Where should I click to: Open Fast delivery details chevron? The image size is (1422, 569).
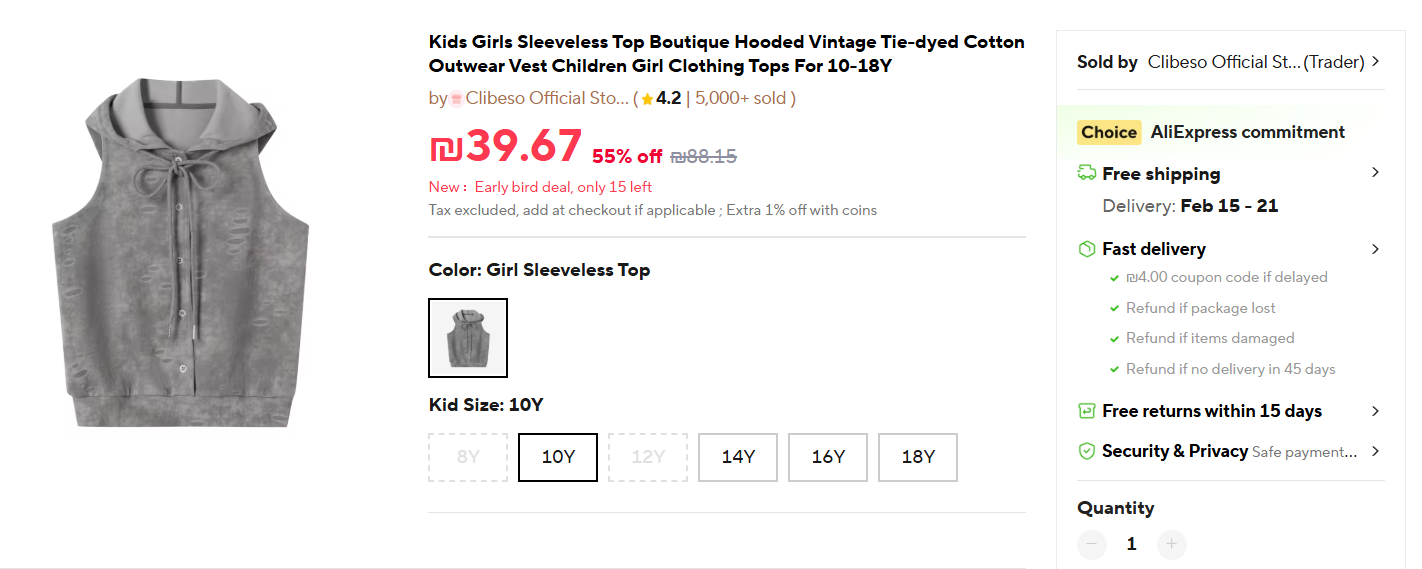coord(1376,249)
